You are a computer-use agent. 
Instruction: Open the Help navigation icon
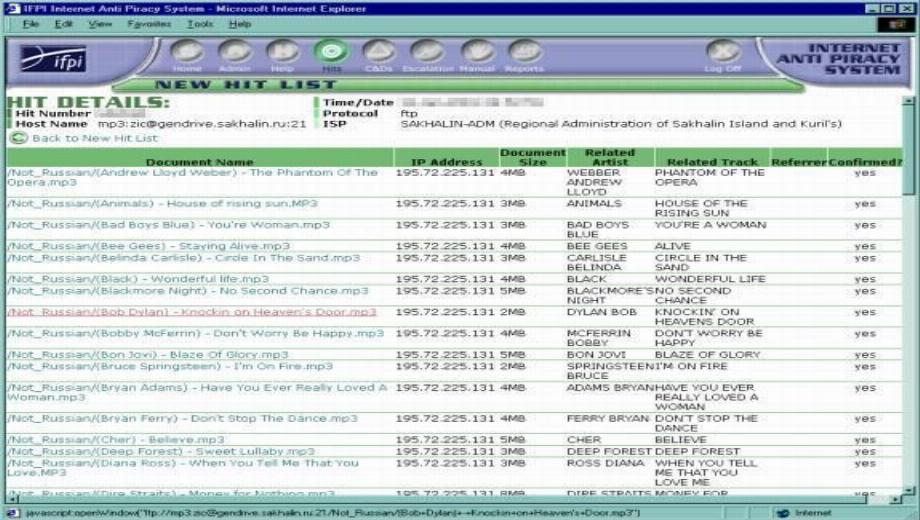pyautogui.click(x=283, y=53)
